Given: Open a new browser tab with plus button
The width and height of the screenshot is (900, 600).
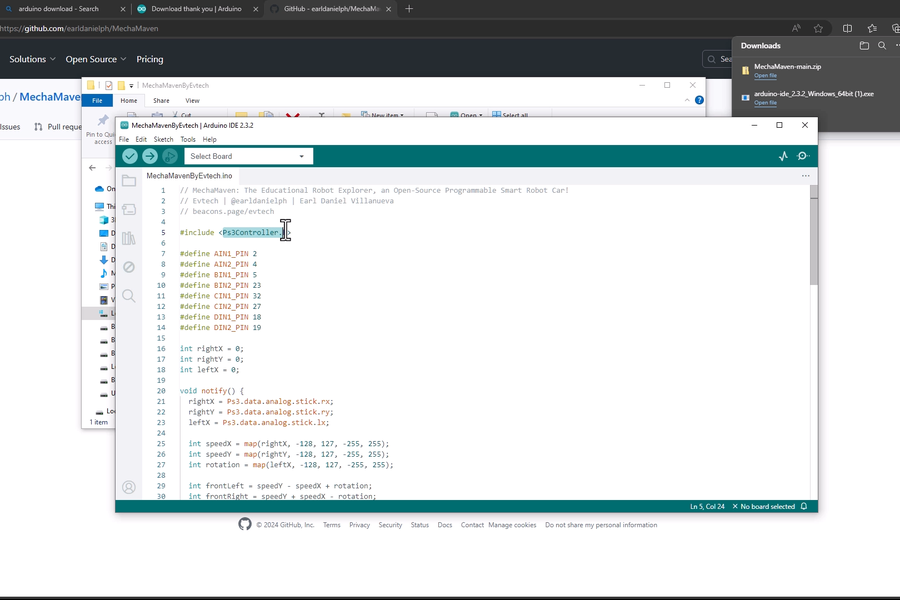Looking at the screenshot, I should [409, 9].
